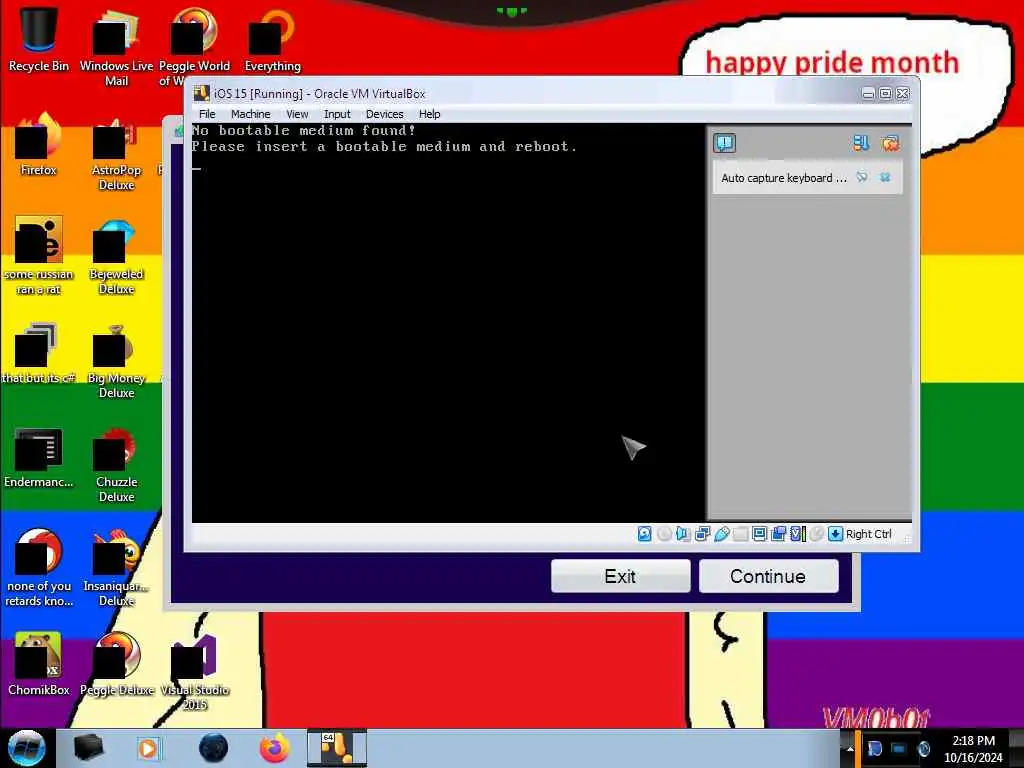
Task: Toggle keep finished progresses icon
Action: point(861,143)
